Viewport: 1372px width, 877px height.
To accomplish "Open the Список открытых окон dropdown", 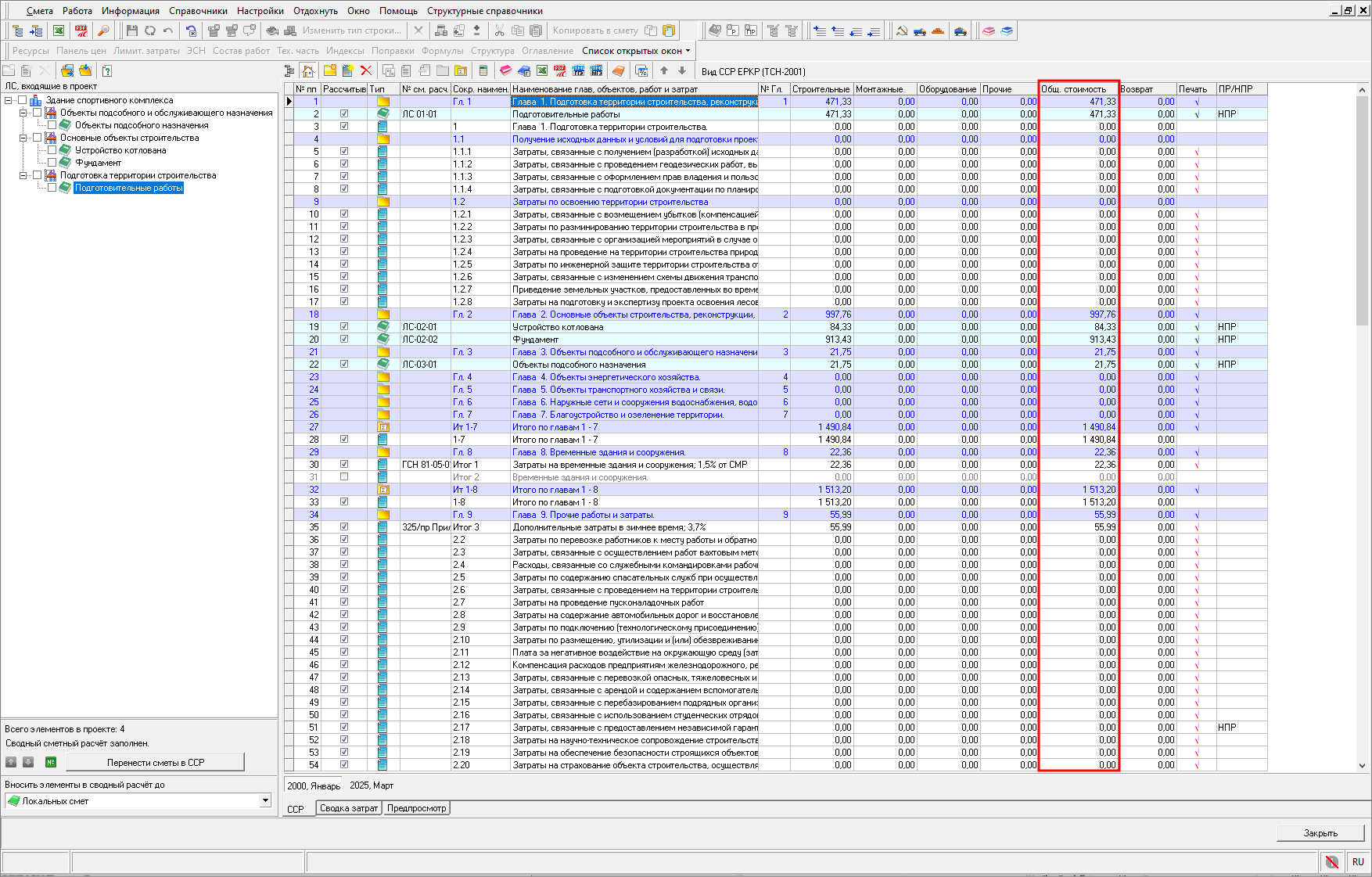I will point(636,51).
